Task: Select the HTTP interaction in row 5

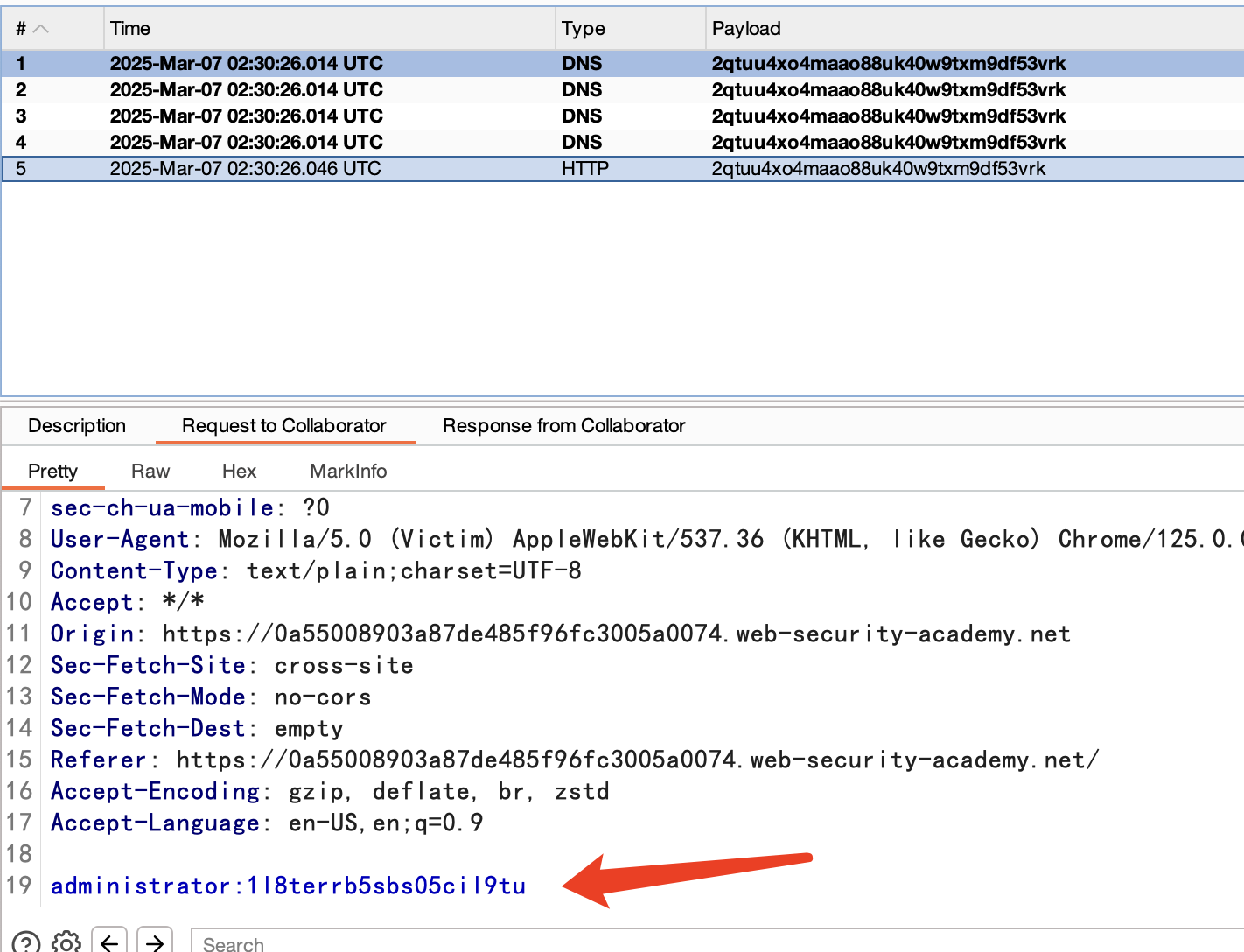Action: click(x=525, y=169)
